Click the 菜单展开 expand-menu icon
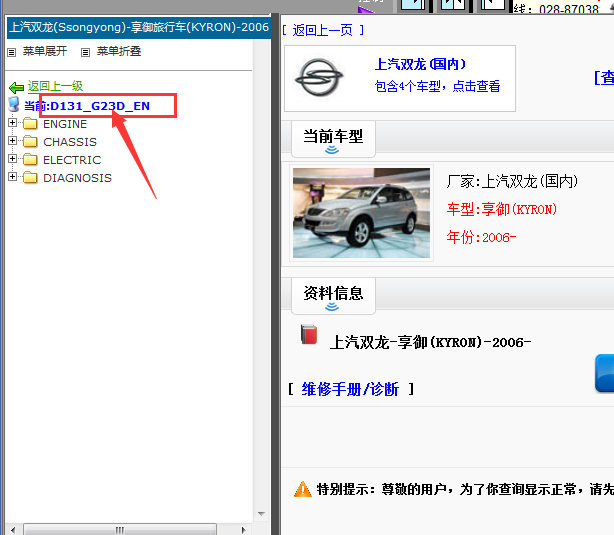Viewport: 614px width, 535px height. coord(12,52)
